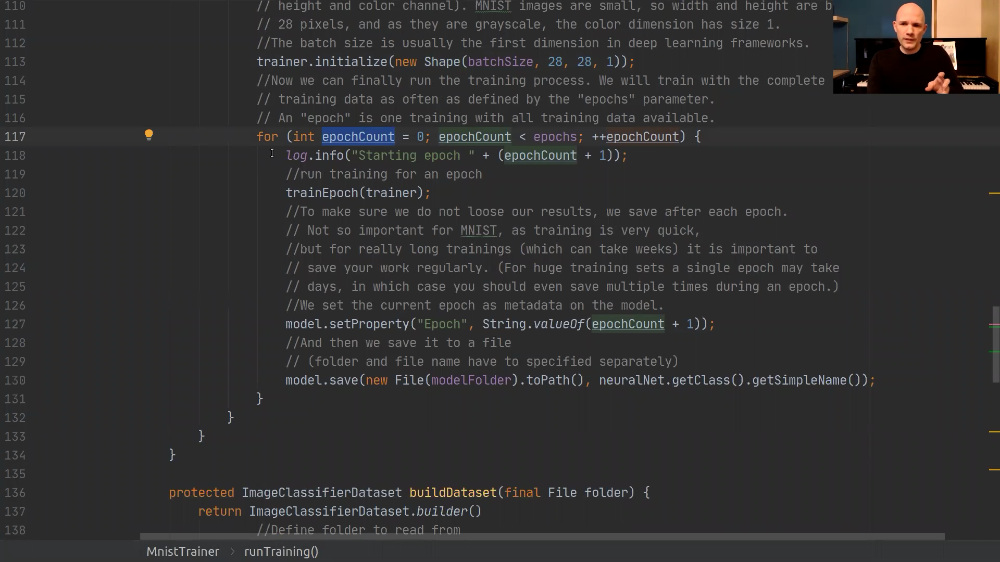Click the horizontal scrollbar of the editor
Viewport: 1000px width, 562px height.
click(542, 536)
